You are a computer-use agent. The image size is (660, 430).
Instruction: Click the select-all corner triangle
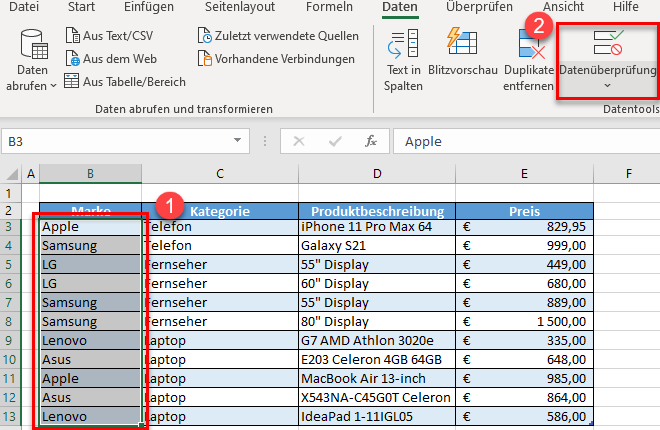pos(12,174)
